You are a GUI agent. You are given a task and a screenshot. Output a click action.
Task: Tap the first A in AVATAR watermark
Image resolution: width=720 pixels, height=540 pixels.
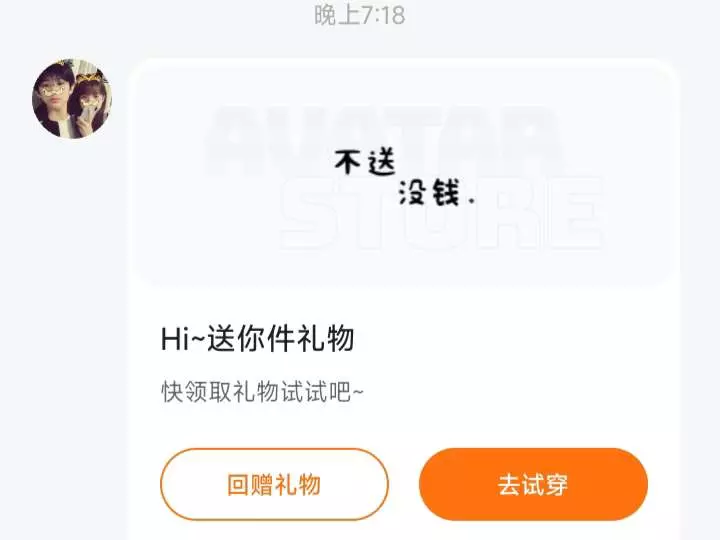click(x=238, y=140)
